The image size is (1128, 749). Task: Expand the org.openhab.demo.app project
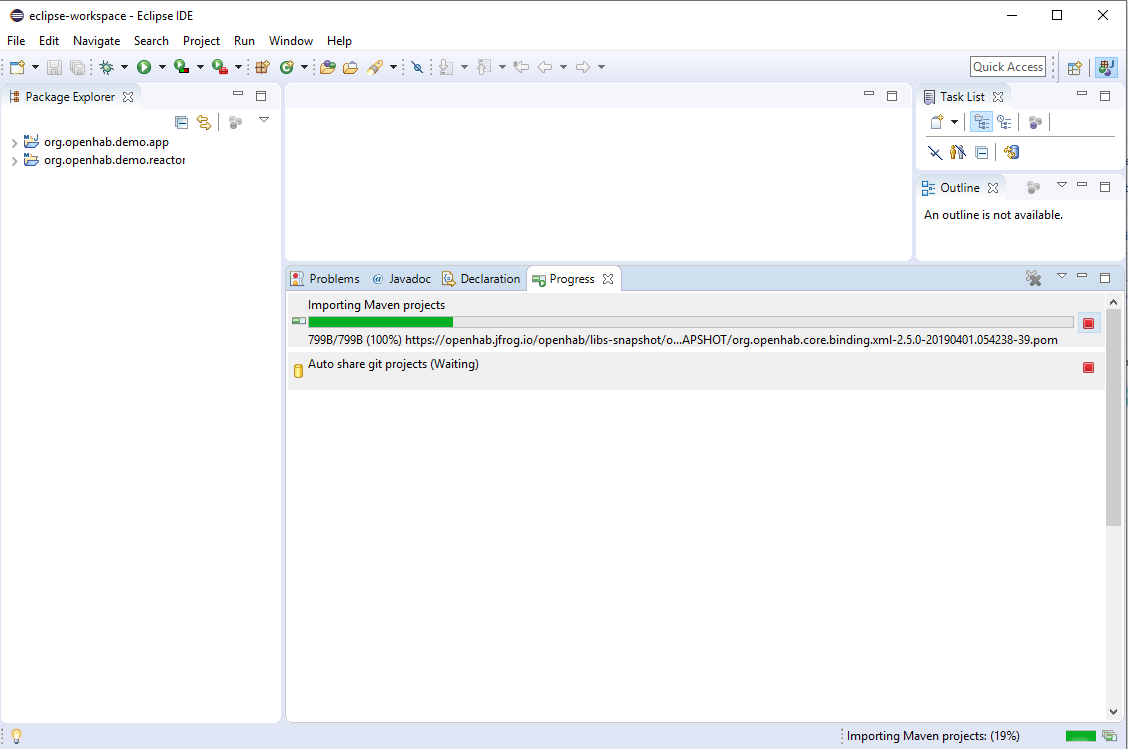(16, 141)
